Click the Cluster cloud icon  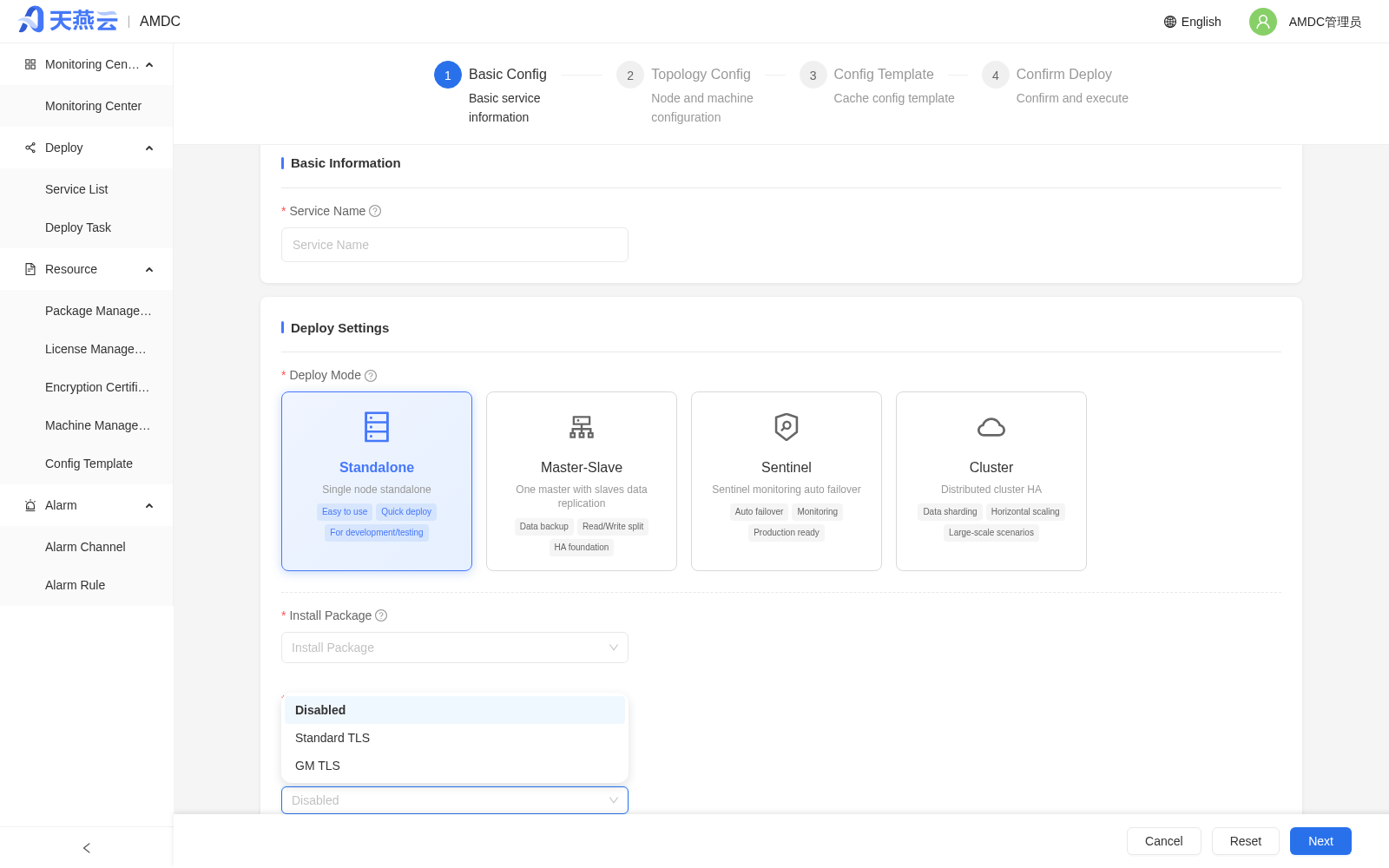click(x=991, y=427)
